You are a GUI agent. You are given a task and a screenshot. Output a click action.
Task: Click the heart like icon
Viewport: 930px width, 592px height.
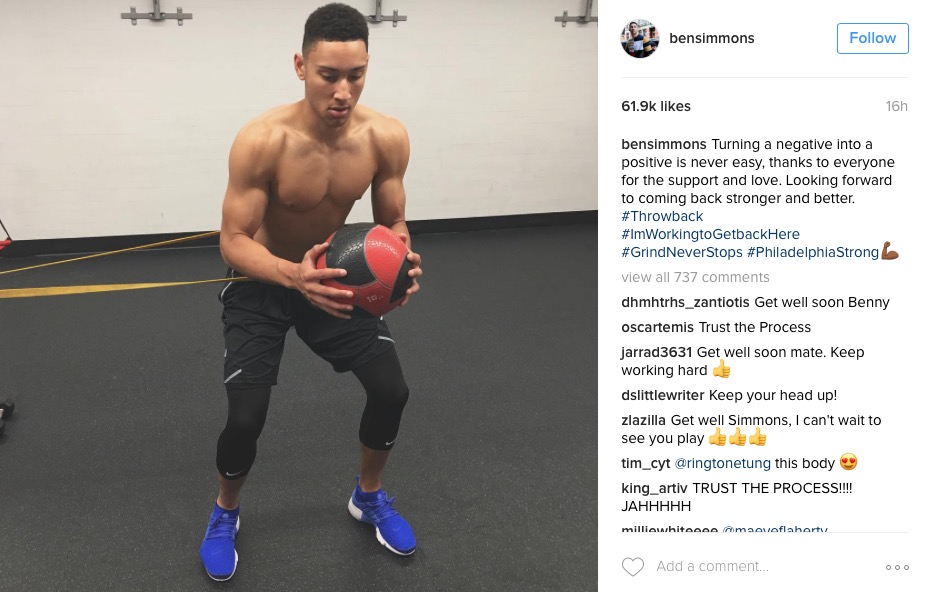[x=632, y=566]
